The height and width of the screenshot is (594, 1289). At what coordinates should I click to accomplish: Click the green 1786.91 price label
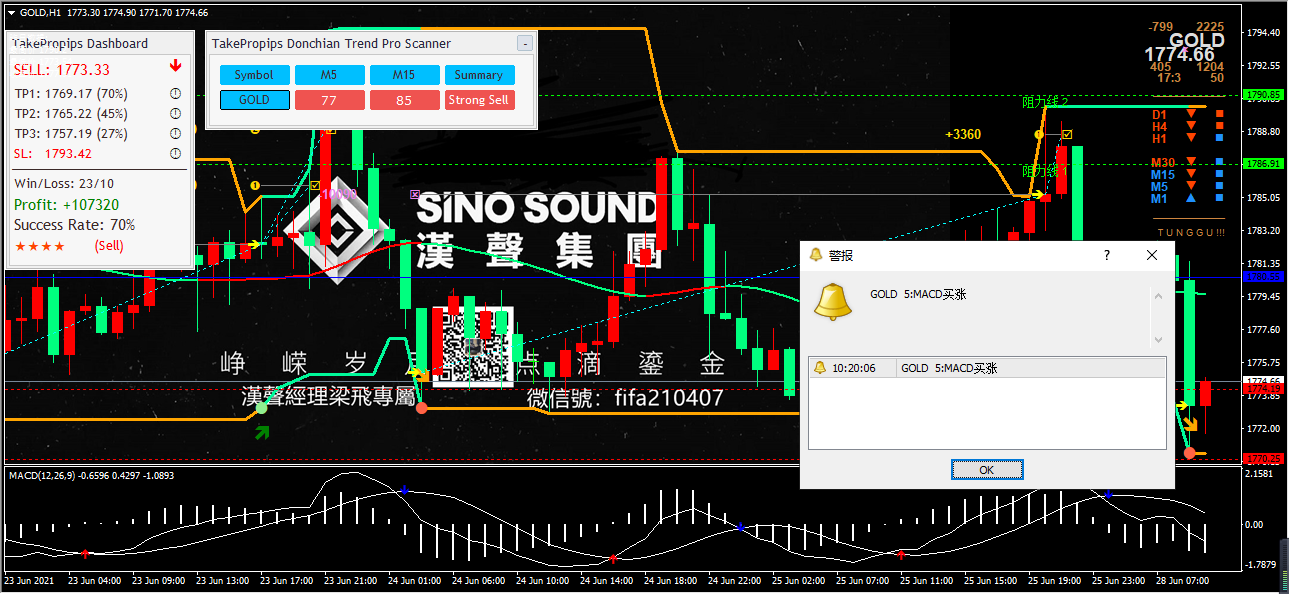1263,163
